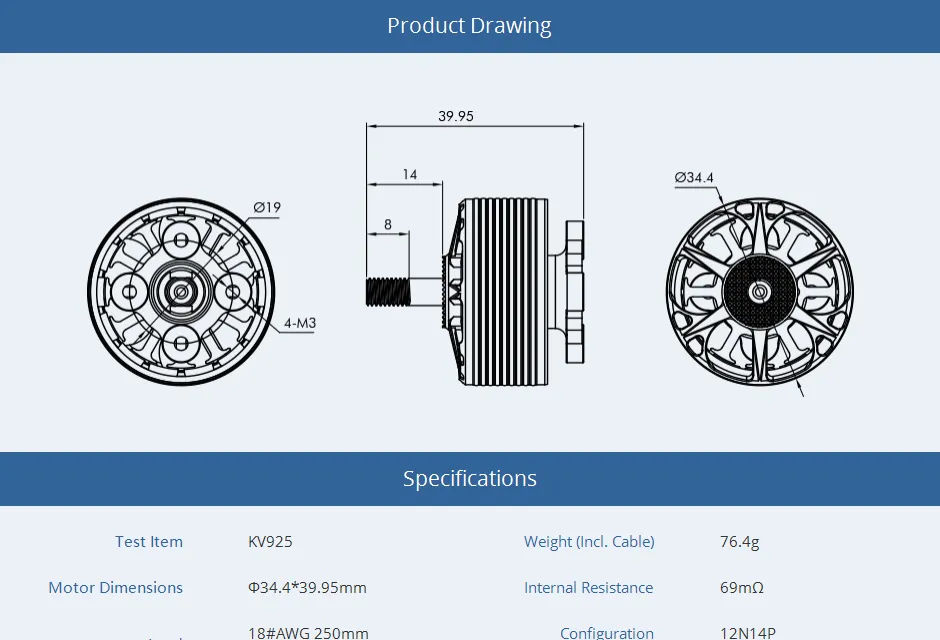Click the Ø34.4 diameter label
This screenshot has width=940, height=640.
(x=694, y=177)
